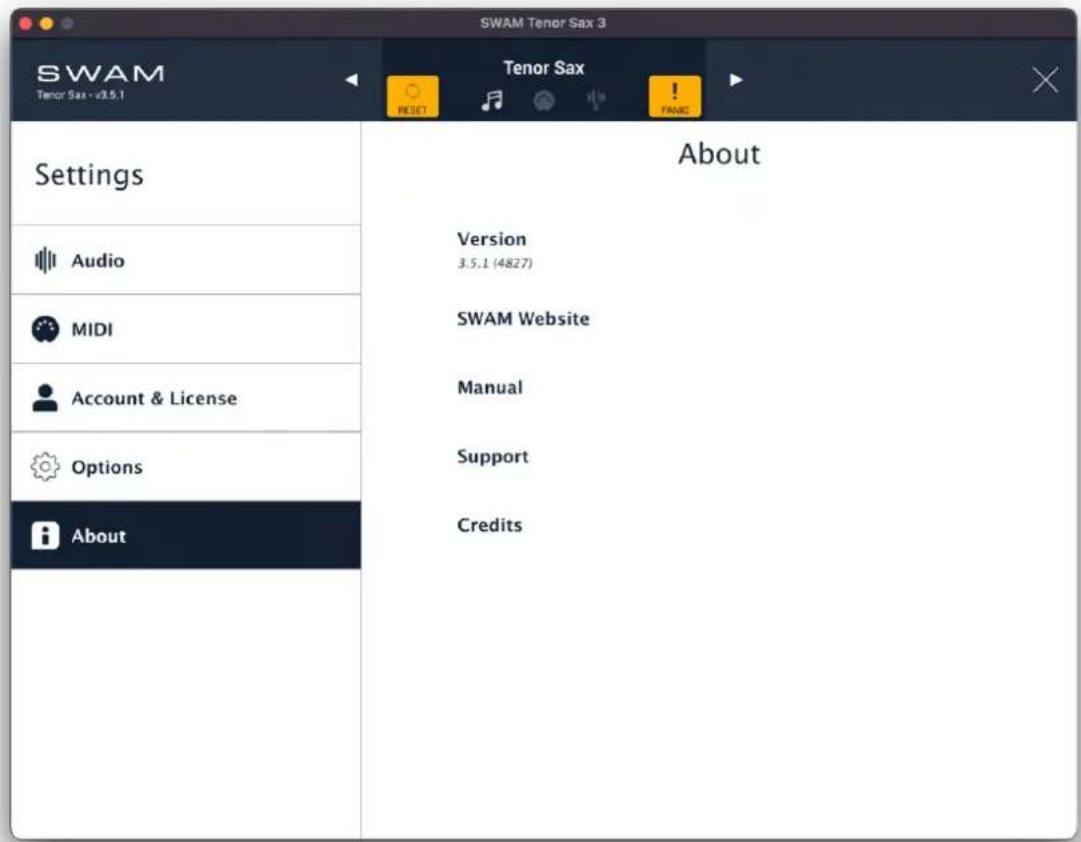The image size is (1081, 842).
Task: Click the MIDI sidebar port icon
Action: pyautogui.click(x=45, y=329)
